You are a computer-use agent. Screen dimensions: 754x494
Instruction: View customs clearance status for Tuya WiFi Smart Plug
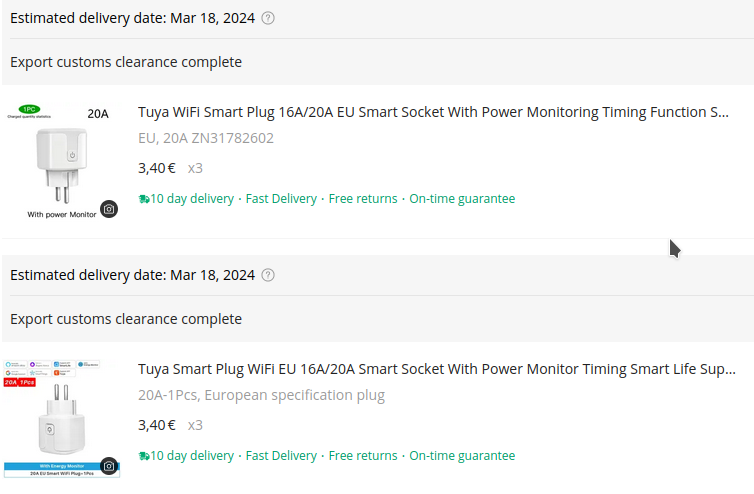[x=126, y=62]
